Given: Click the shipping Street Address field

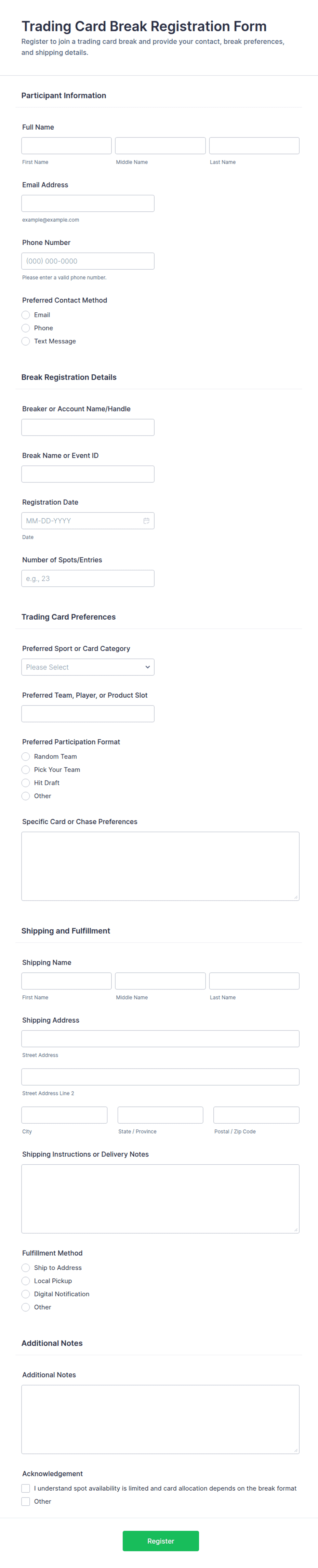Looking at the screenshot, I should tap(160, 1038).
